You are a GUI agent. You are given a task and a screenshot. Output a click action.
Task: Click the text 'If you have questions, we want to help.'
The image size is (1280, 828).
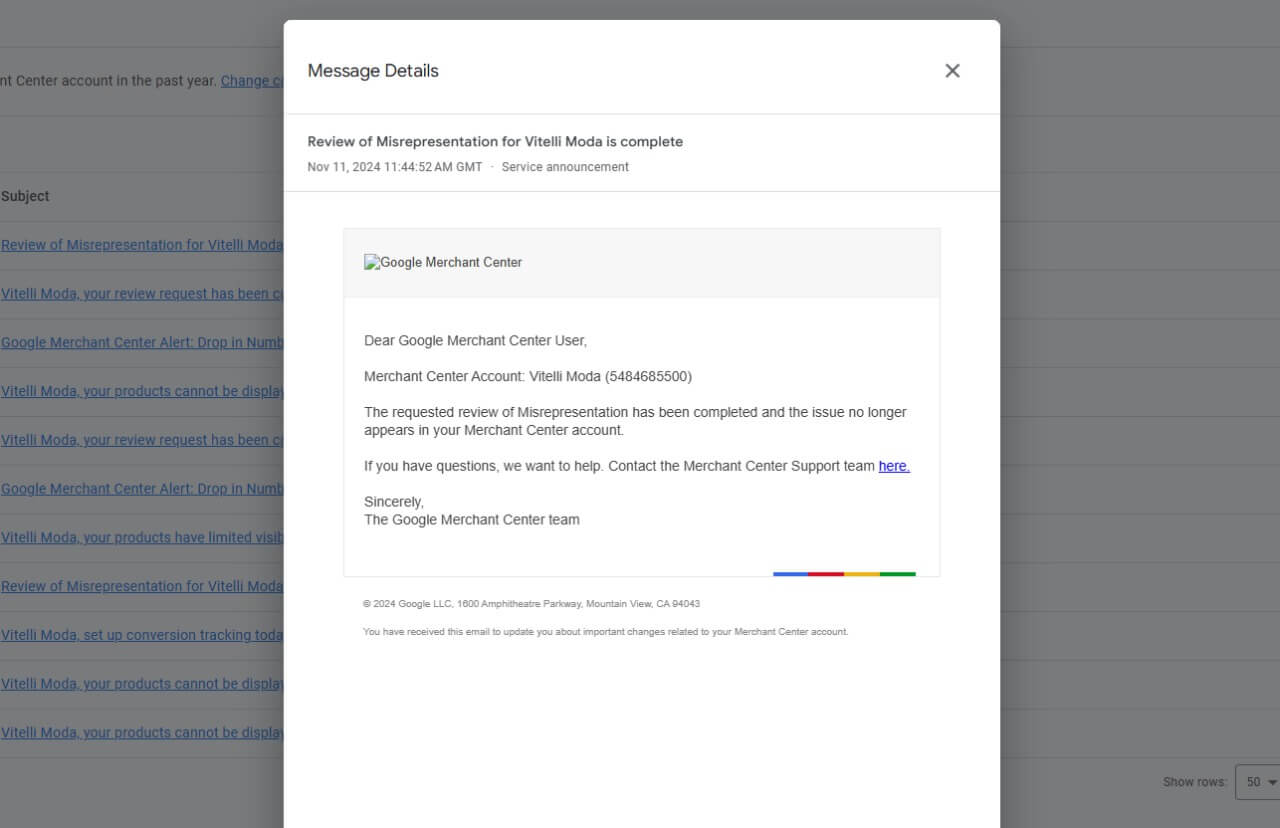[x=484, y=466]
